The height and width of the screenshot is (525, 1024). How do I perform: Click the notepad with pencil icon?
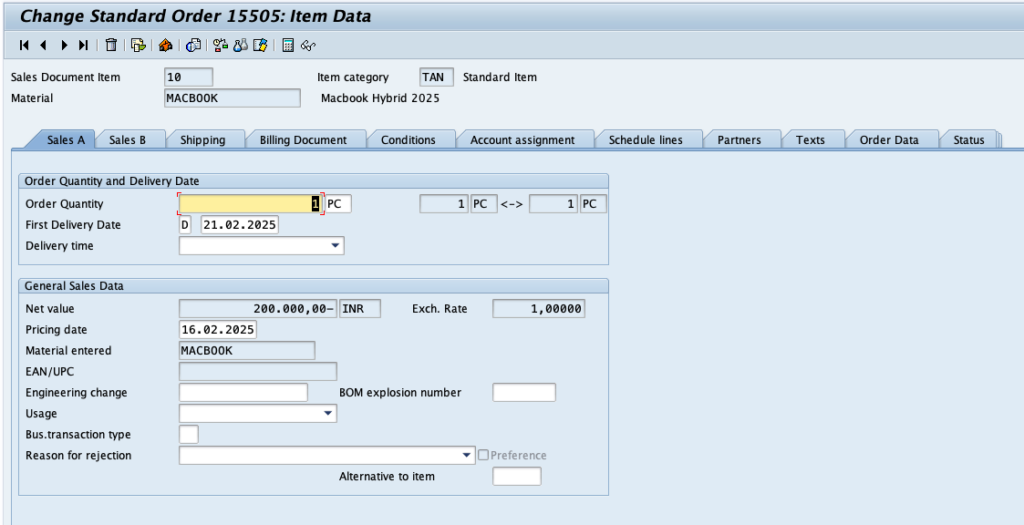260,45
